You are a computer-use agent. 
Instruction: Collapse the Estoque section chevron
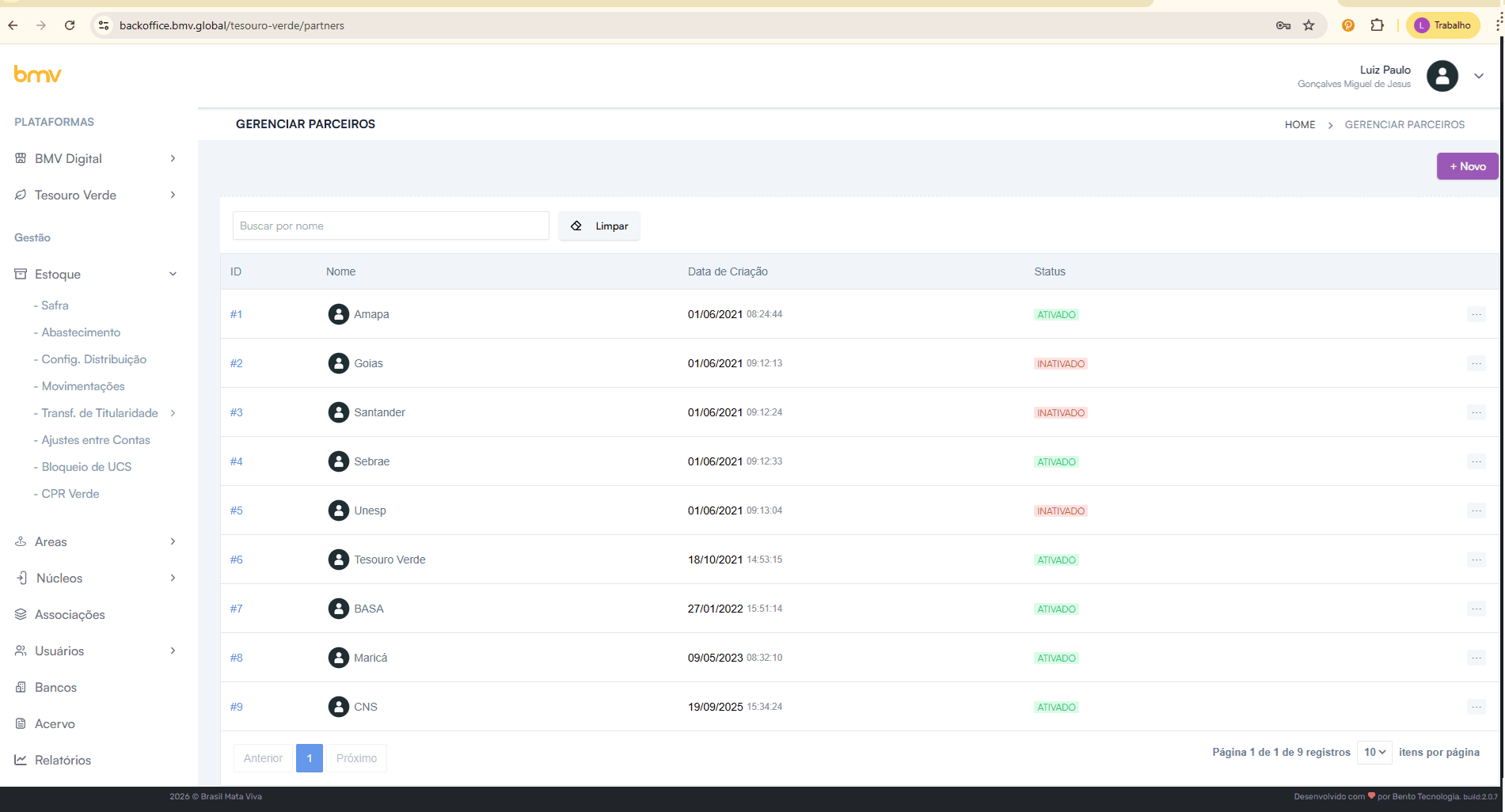(x=173, y=274)
